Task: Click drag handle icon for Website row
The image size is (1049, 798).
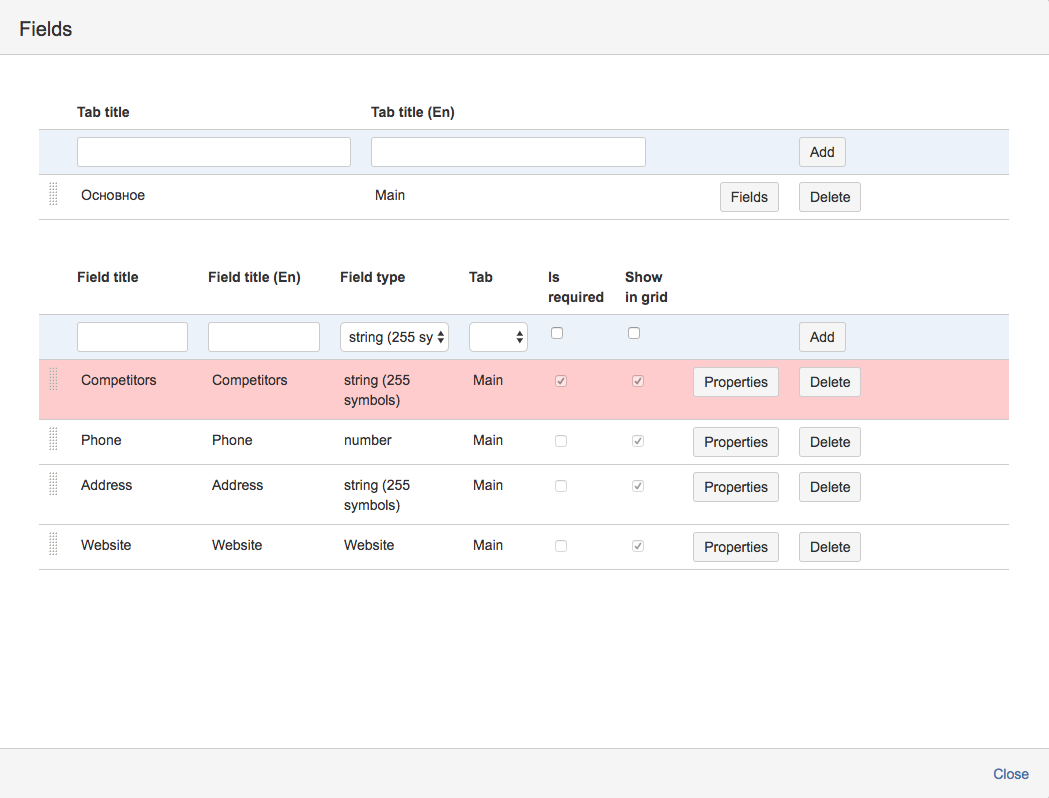Action: tap(53, 545)
